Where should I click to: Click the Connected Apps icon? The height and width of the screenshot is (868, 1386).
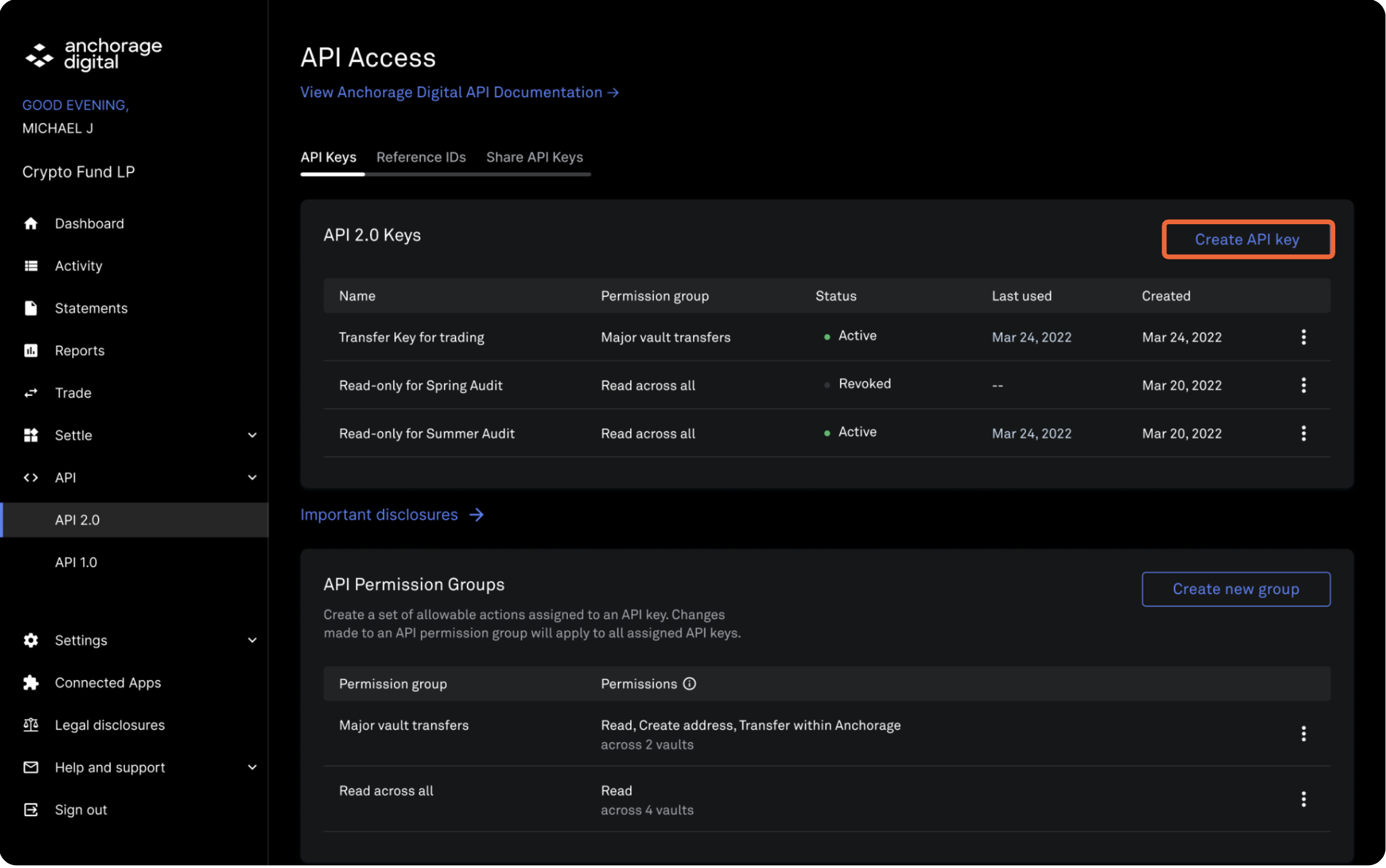click(31, 682)
